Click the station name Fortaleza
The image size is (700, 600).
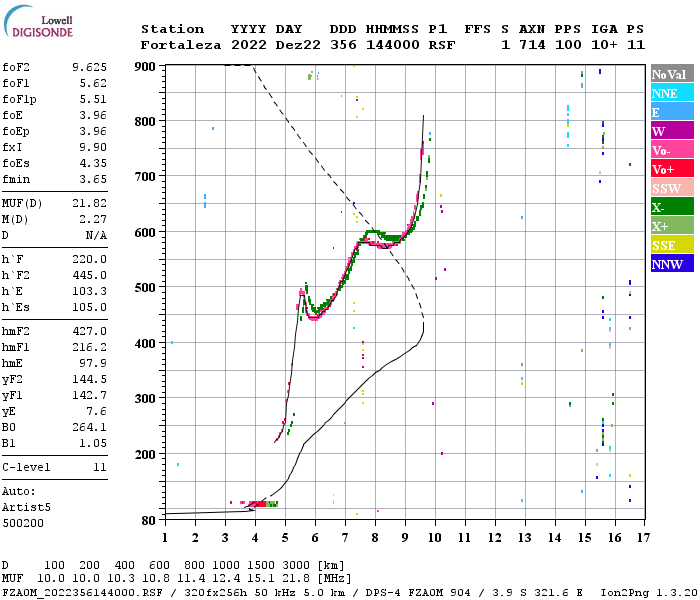[x=181, y=45]
